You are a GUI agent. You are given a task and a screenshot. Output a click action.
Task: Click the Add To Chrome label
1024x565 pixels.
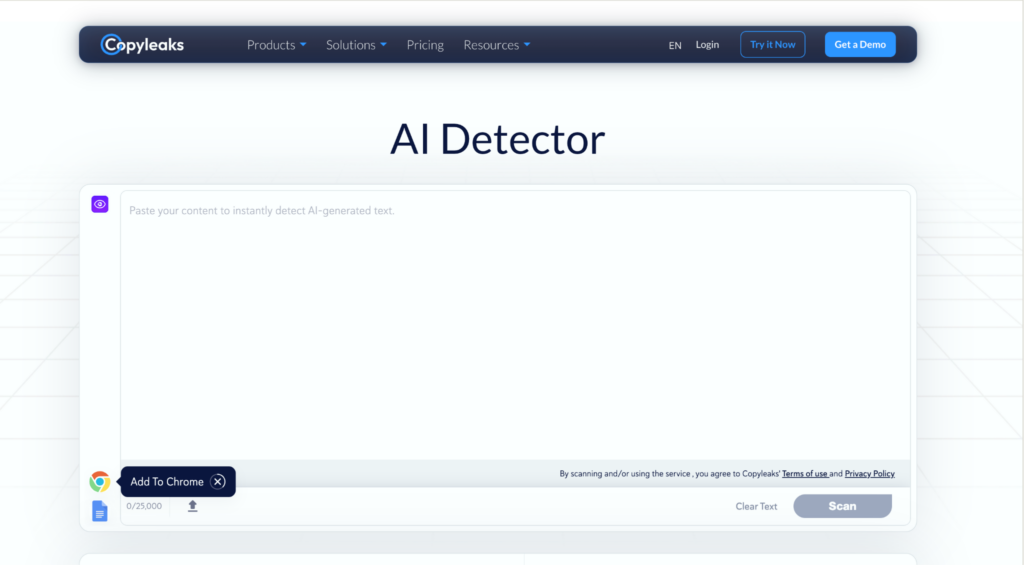pyautogui.click(x=166, y=482)
